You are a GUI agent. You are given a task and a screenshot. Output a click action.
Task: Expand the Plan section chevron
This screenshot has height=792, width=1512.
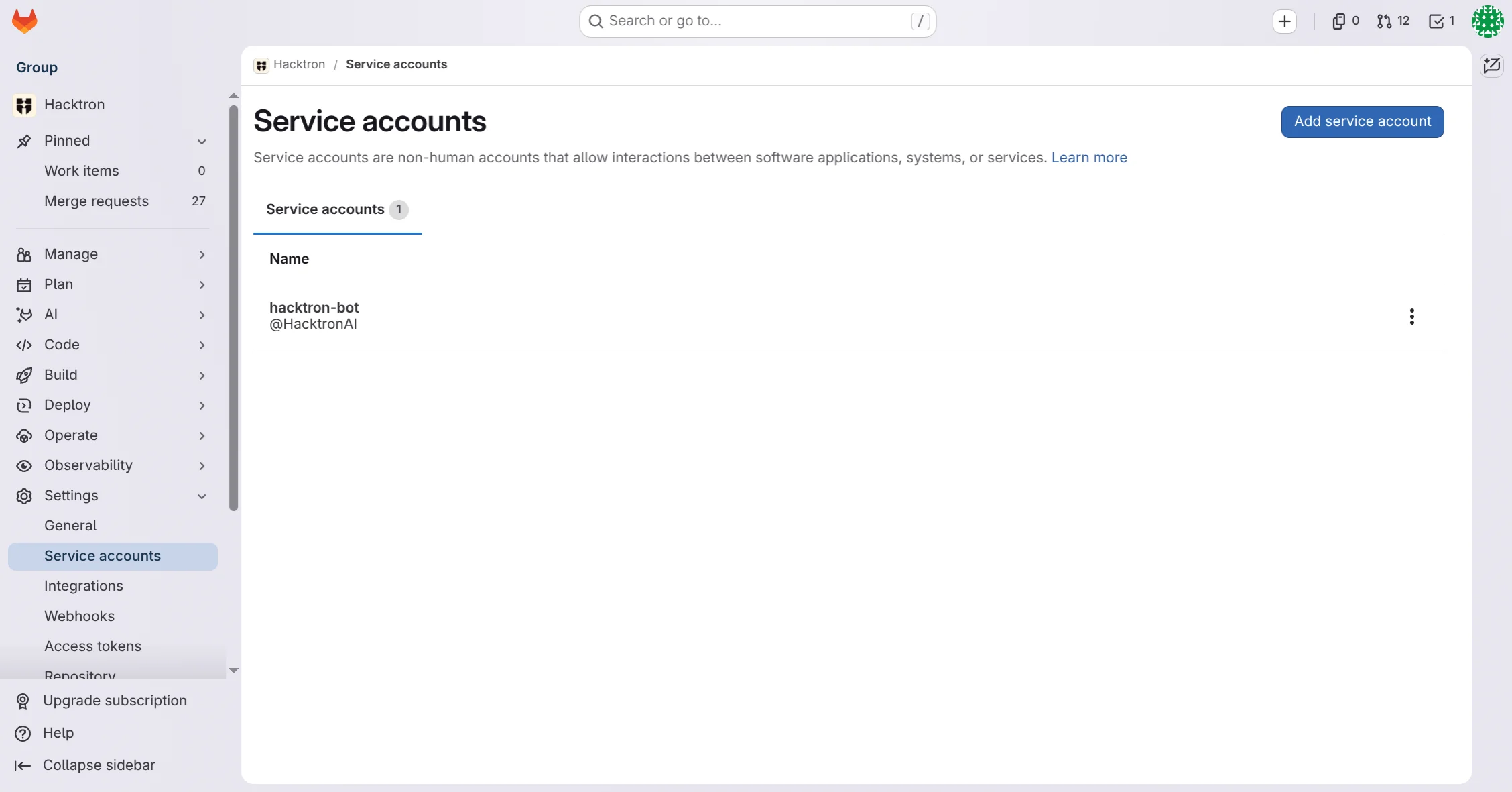202,284
